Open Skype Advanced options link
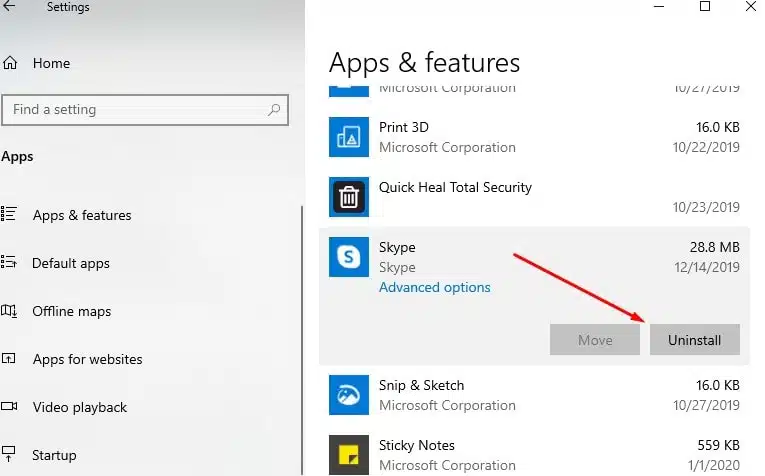Image resolution: width=765 pixels, height=476 pixels. point(435,287)
